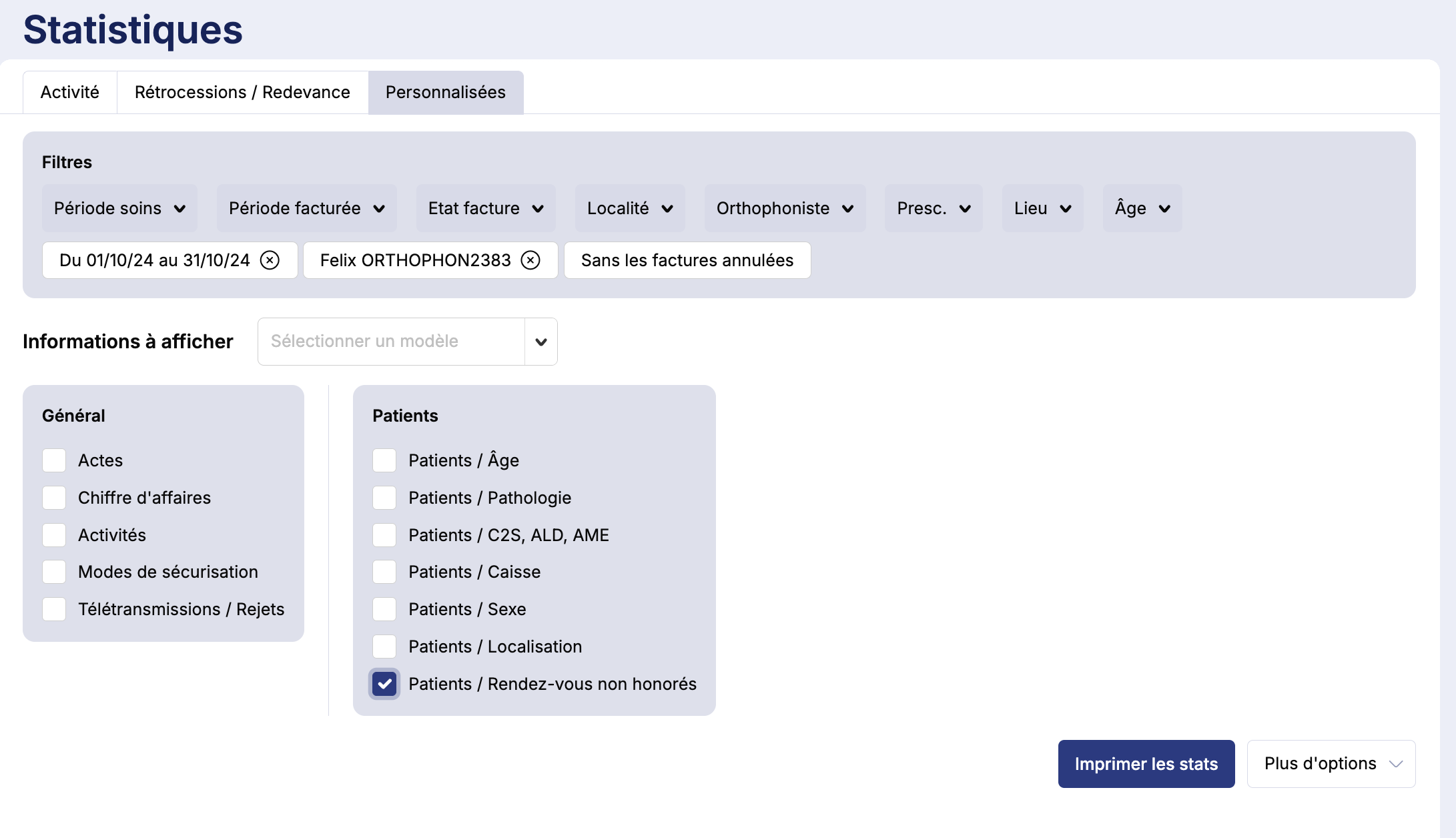
Task: Enable the Patients / Pathologie checkbox
Action: (384, 498)
